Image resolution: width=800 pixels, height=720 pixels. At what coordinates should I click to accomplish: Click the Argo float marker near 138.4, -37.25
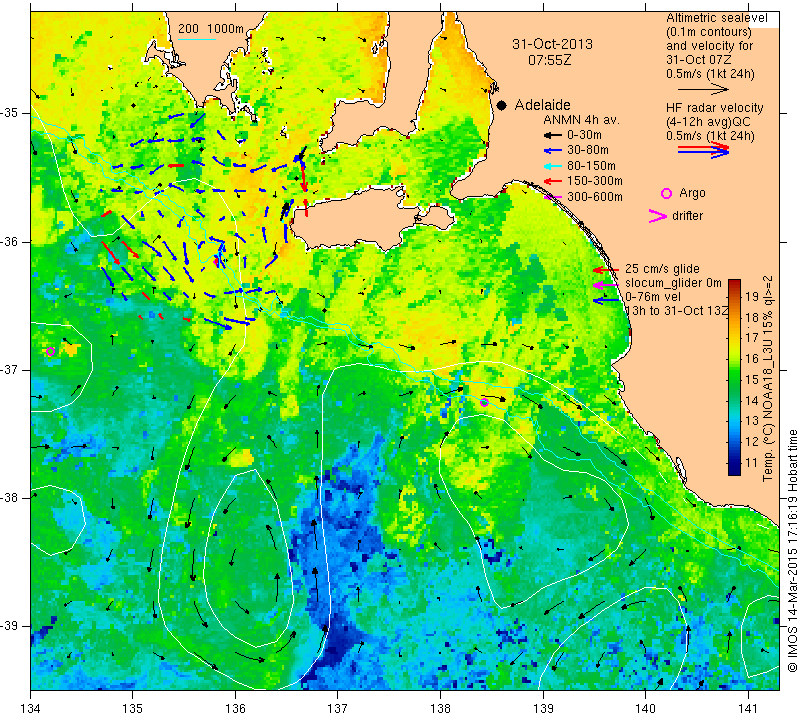(x=484, y=402)
